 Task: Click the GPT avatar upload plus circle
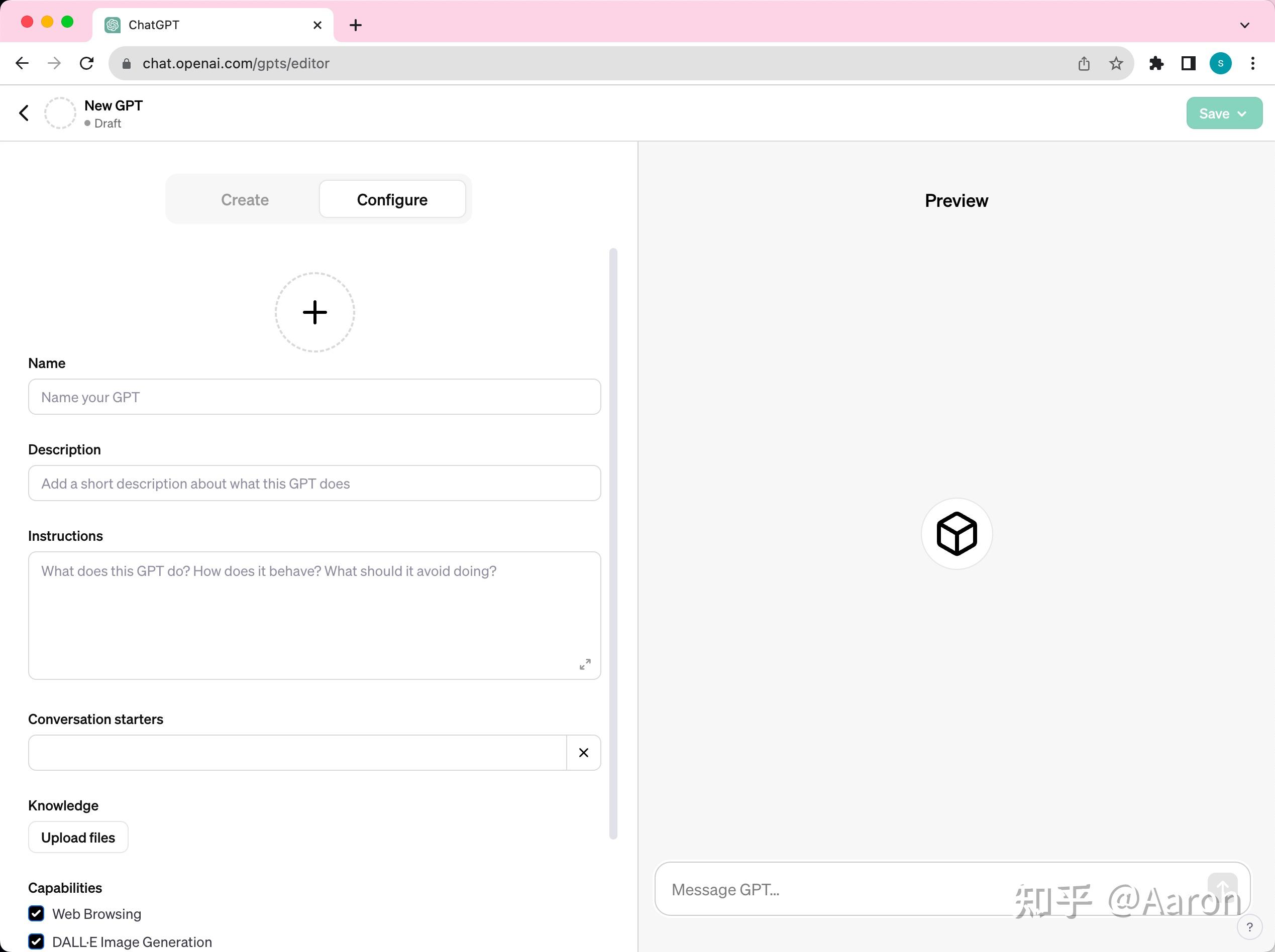pos(314,312)
